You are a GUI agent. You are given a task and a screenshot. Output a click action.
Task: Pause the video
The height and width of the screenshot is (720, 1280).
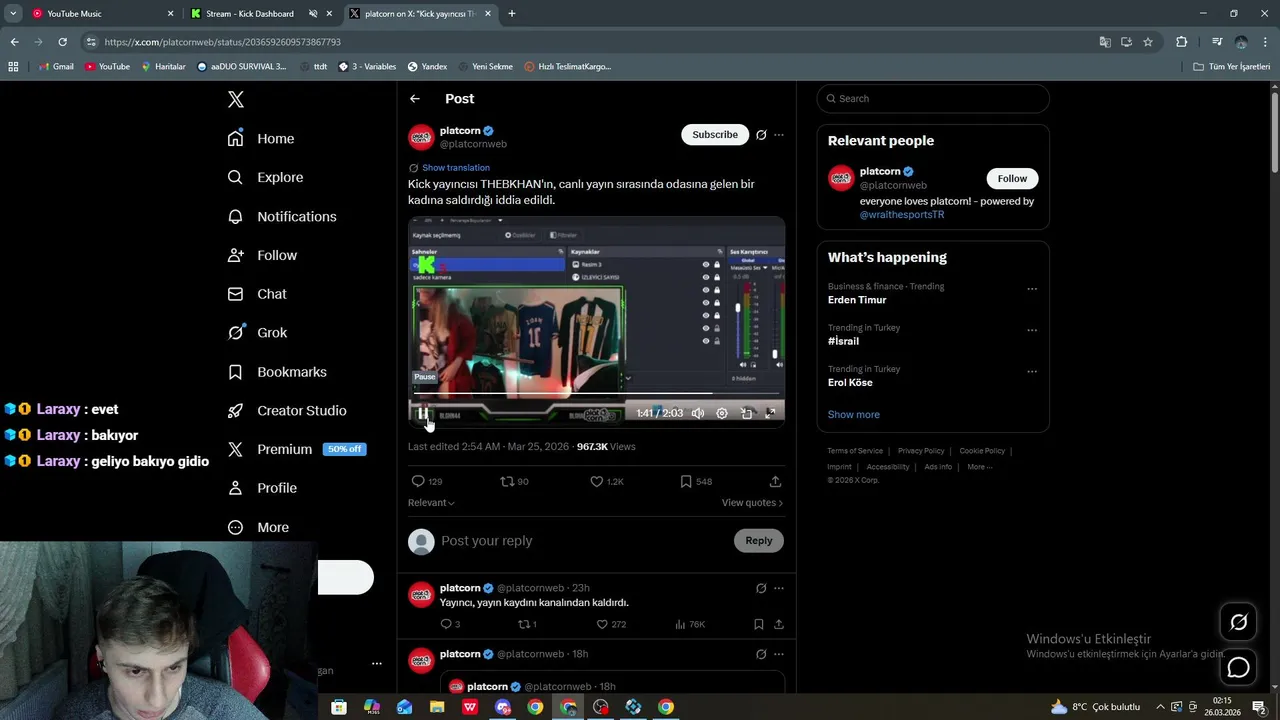[x=423, y=413]
